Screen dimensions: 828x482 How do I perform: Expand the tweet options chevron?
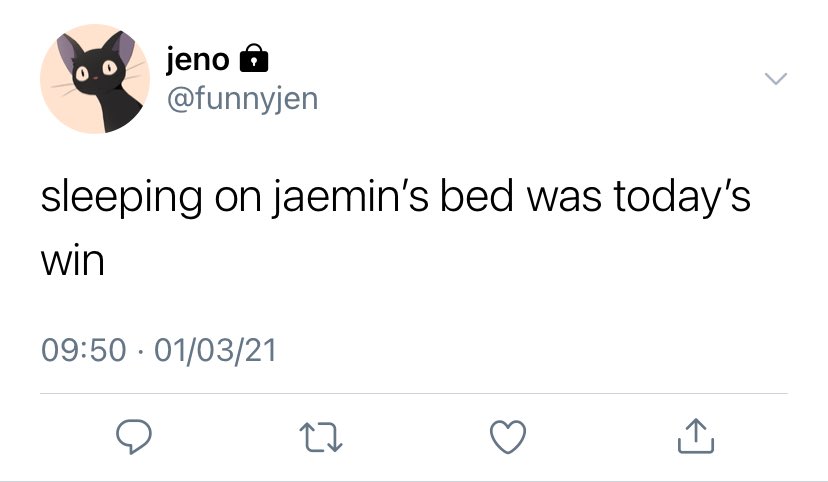776,79
